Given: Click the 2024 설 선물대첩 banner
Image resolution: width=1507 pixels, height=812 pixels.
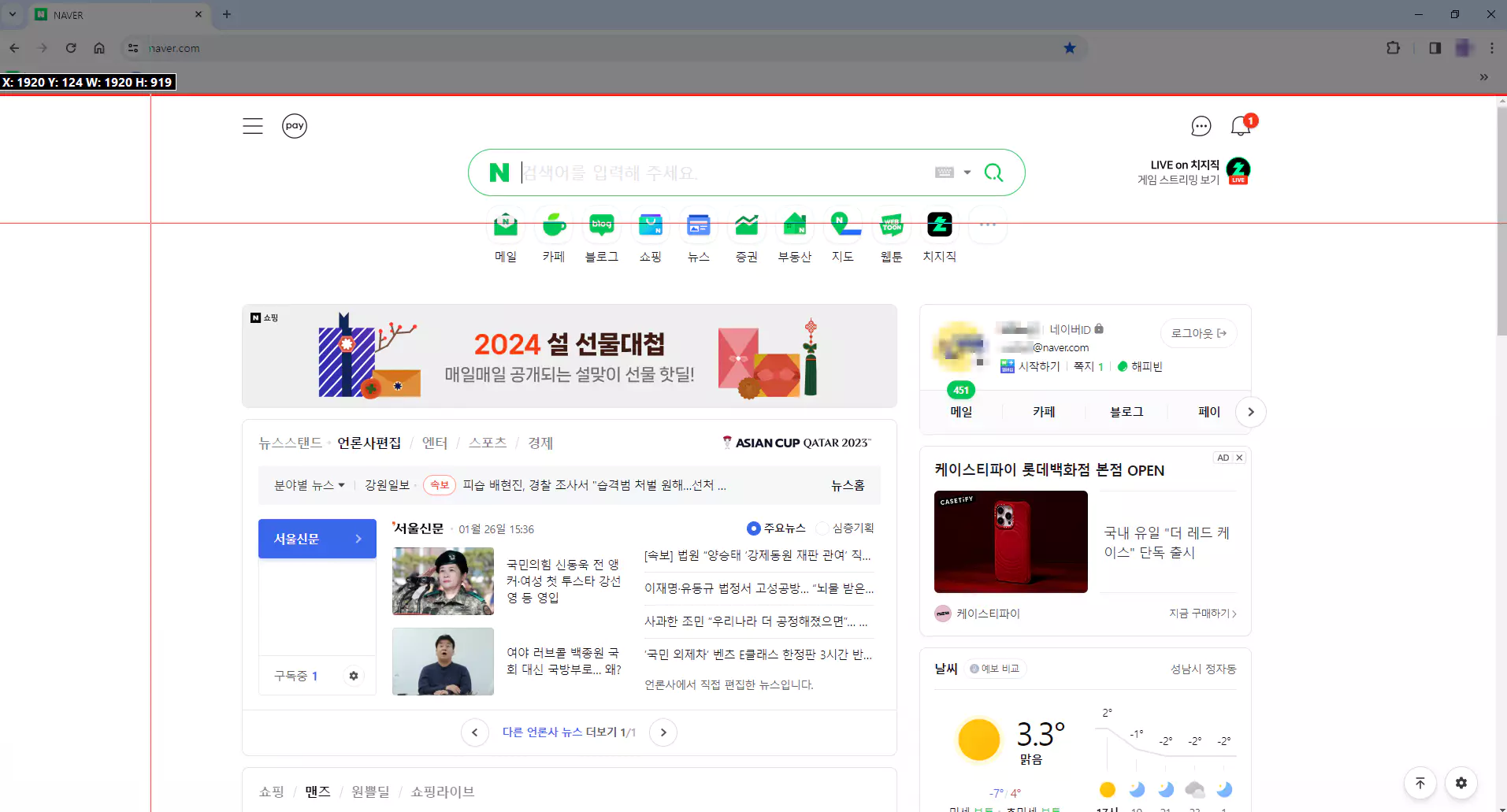Looking at the screenshot, I should (570, 356).
